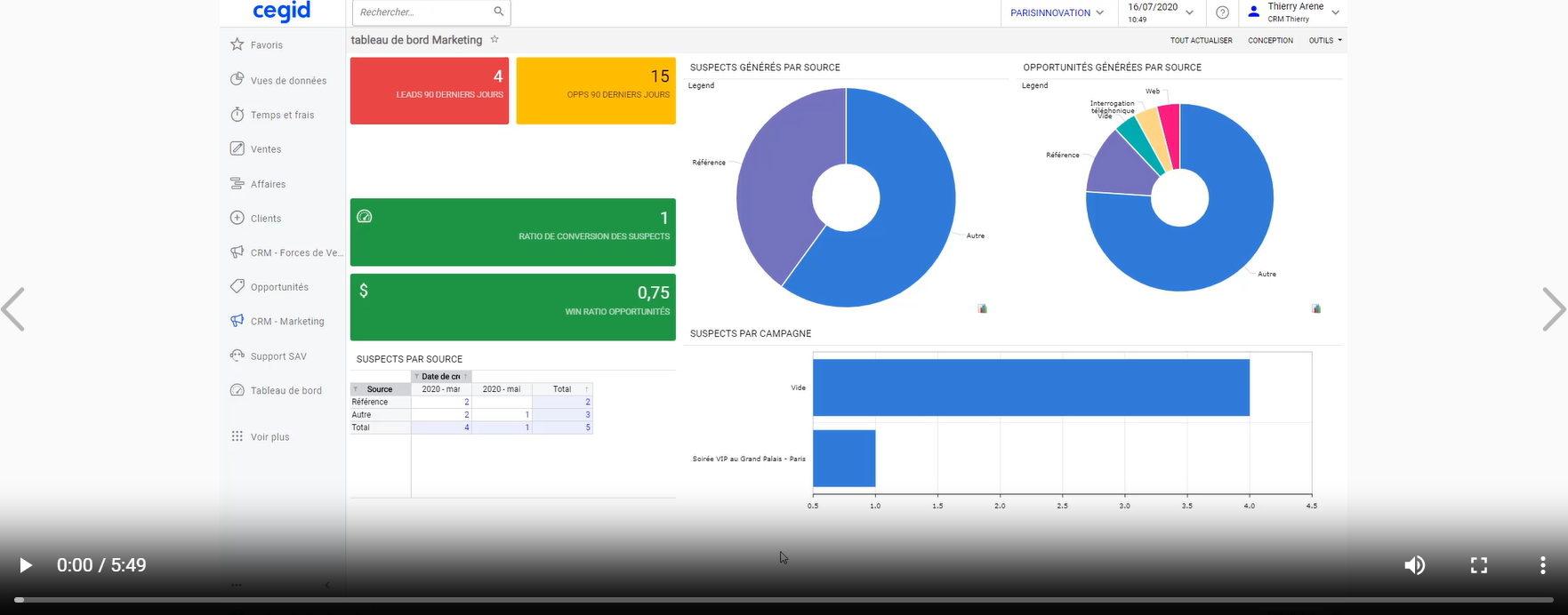Viewport: 1568px width, 615px height.
Task: Open the Affaires sidebar icon
Action: point(237,183)
